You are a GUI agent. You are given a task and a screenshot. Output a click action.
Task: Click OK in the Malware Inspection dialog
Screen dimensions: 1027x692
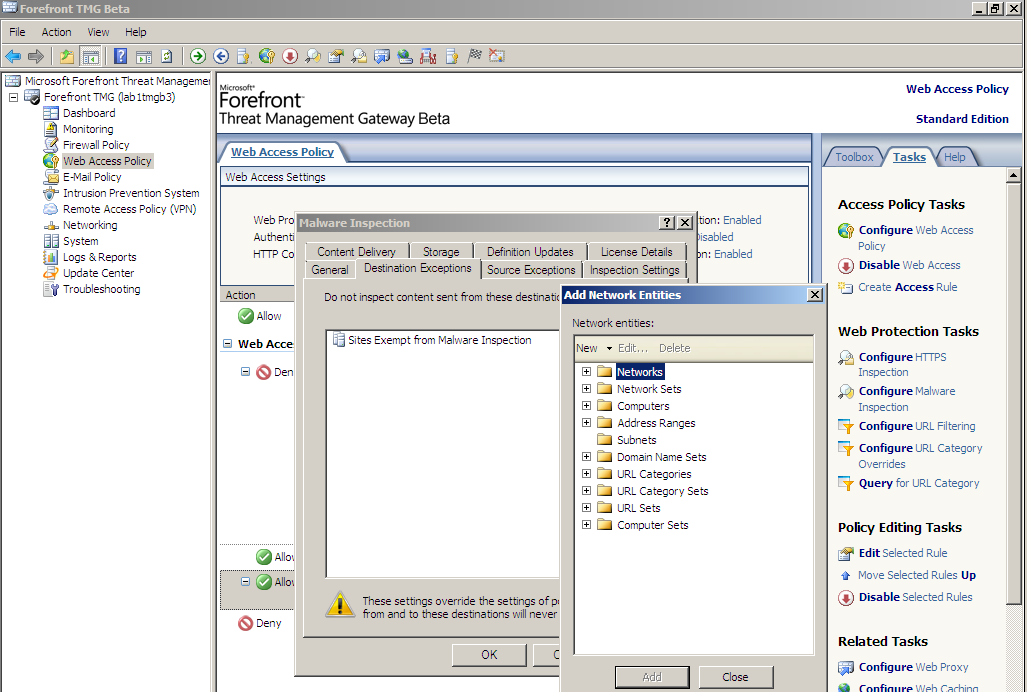coord(489,655)
